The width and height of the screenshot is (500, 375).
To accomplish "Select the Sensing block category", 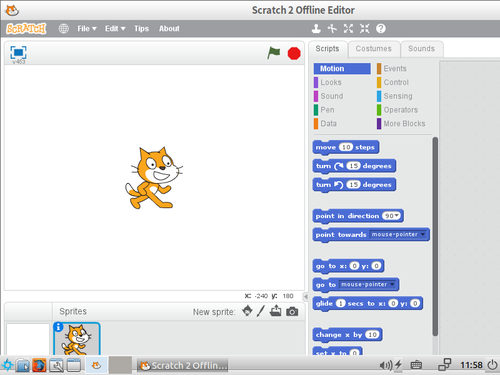I will [395, 96].
